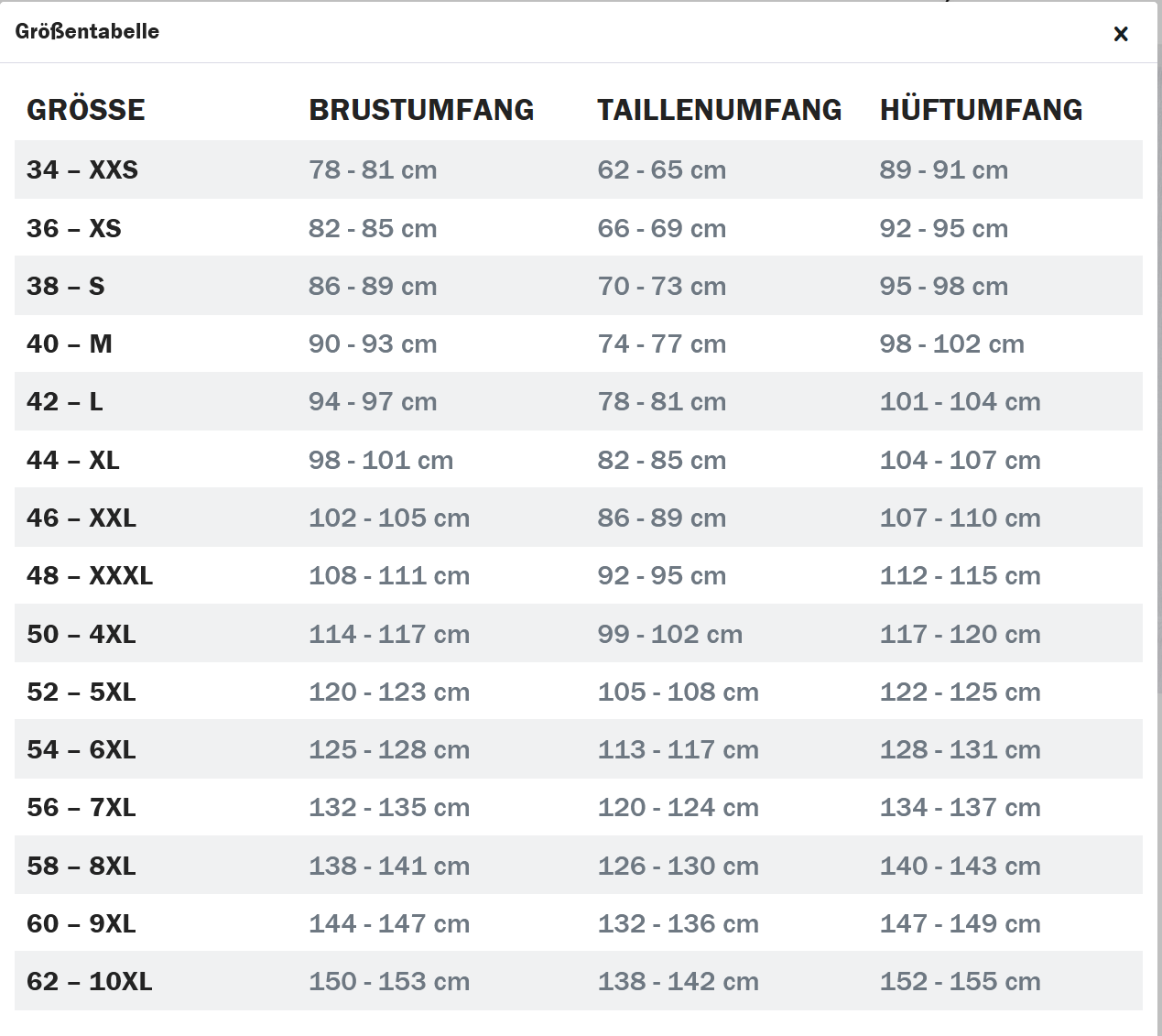The width and height of the screenshot is (1162, 1036).
Task: Select the 42 – L size label
Action: point(65,401)
